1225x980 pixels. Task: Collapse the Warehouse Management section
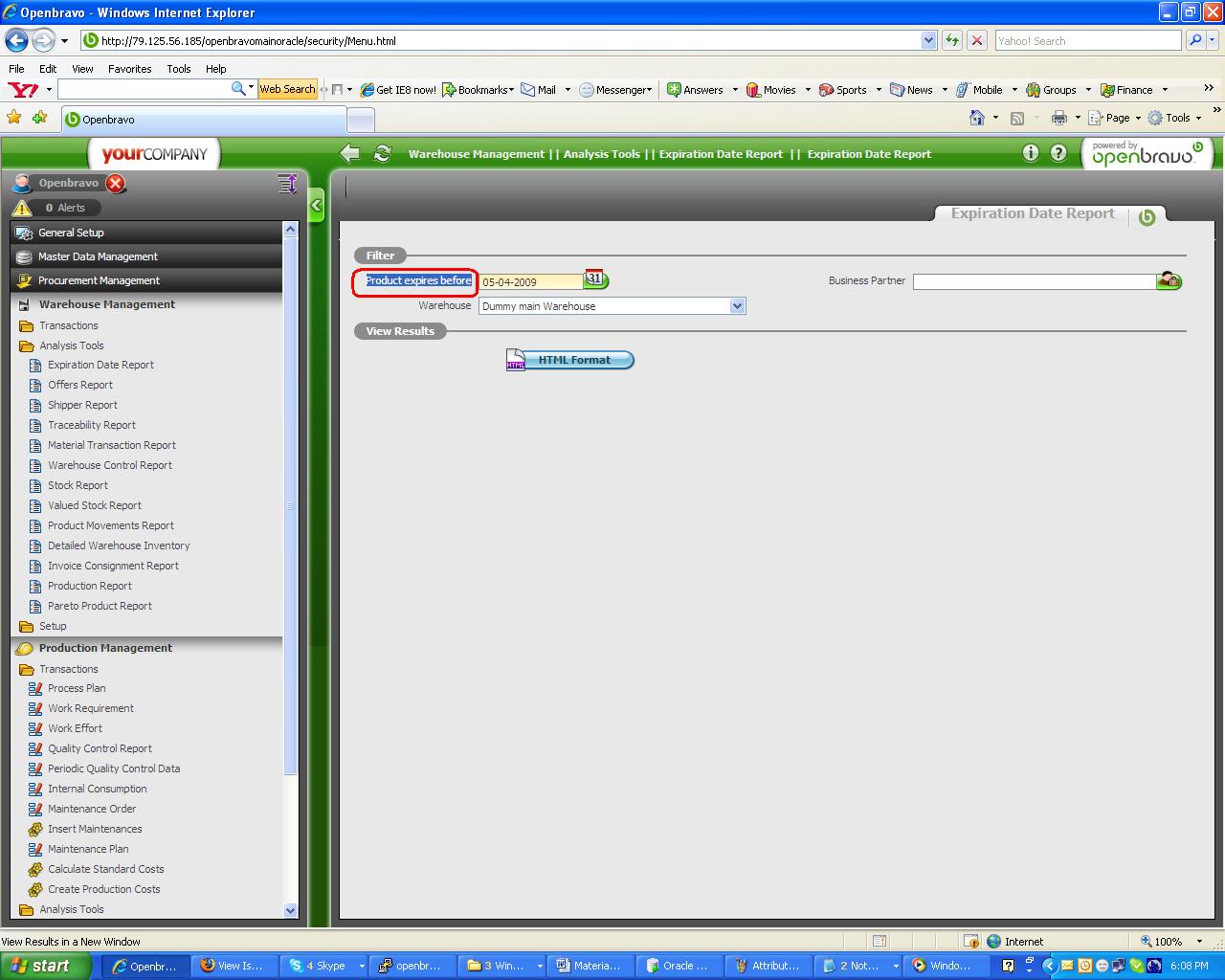coord(147,304)
